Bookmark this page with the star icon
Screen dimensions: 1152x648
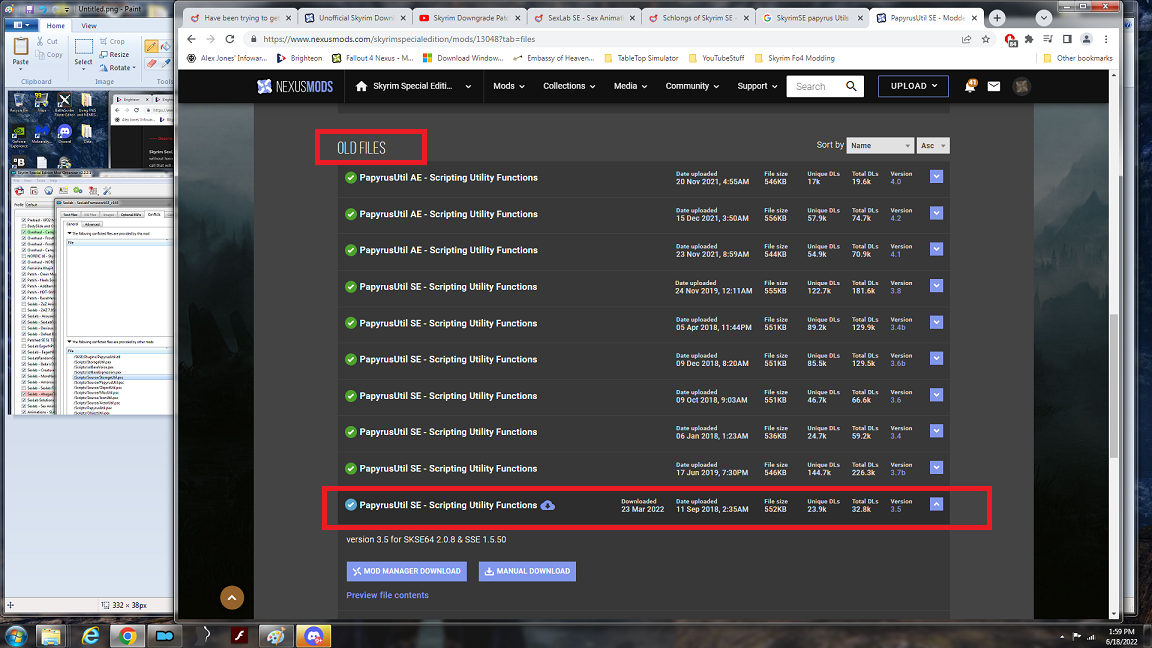[x=986, y=39]
